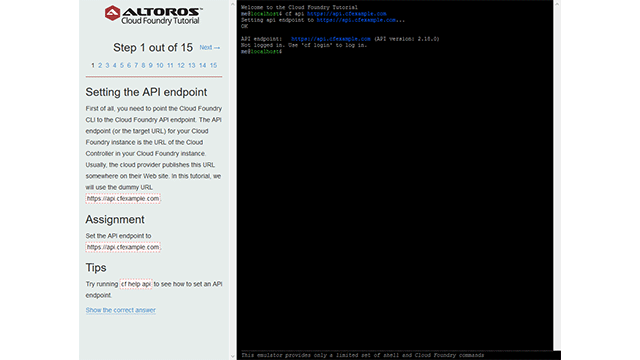Jump to tutorial step 3
640x360 pixels.
[x=107, y=65]
